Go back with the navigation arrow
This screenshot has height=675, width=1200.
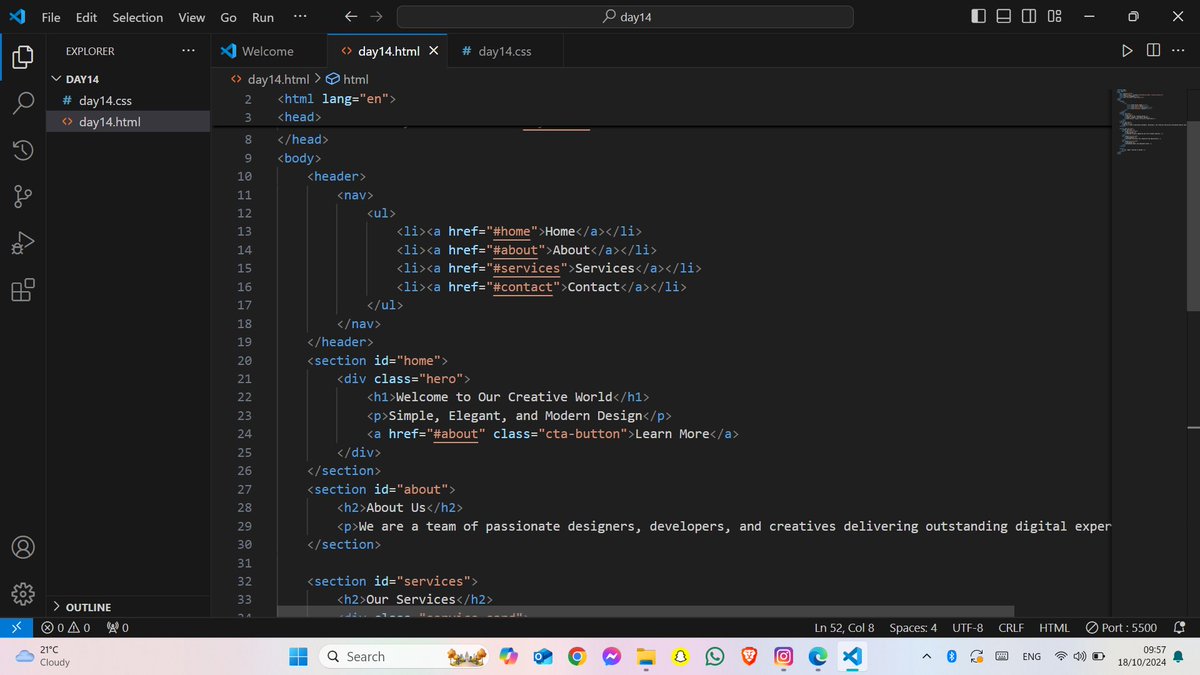pos(350,17)
